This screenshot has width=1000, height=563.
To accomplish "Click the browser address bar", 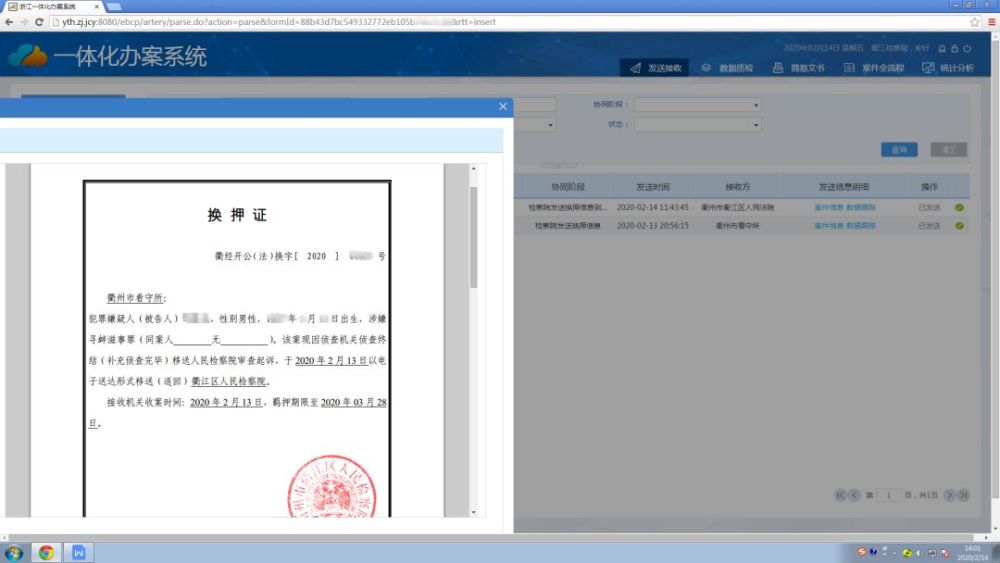I will (x=510, y=22).
